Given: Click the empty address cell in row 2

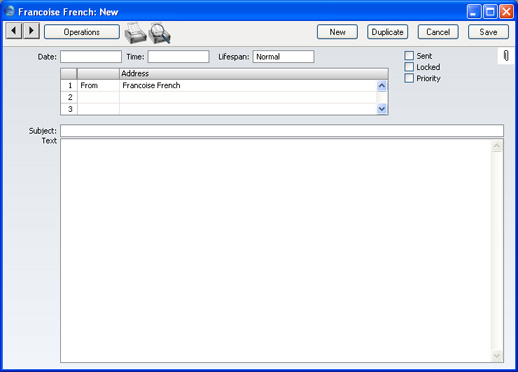Looking at the screenshot, I should tap(248, 97).
